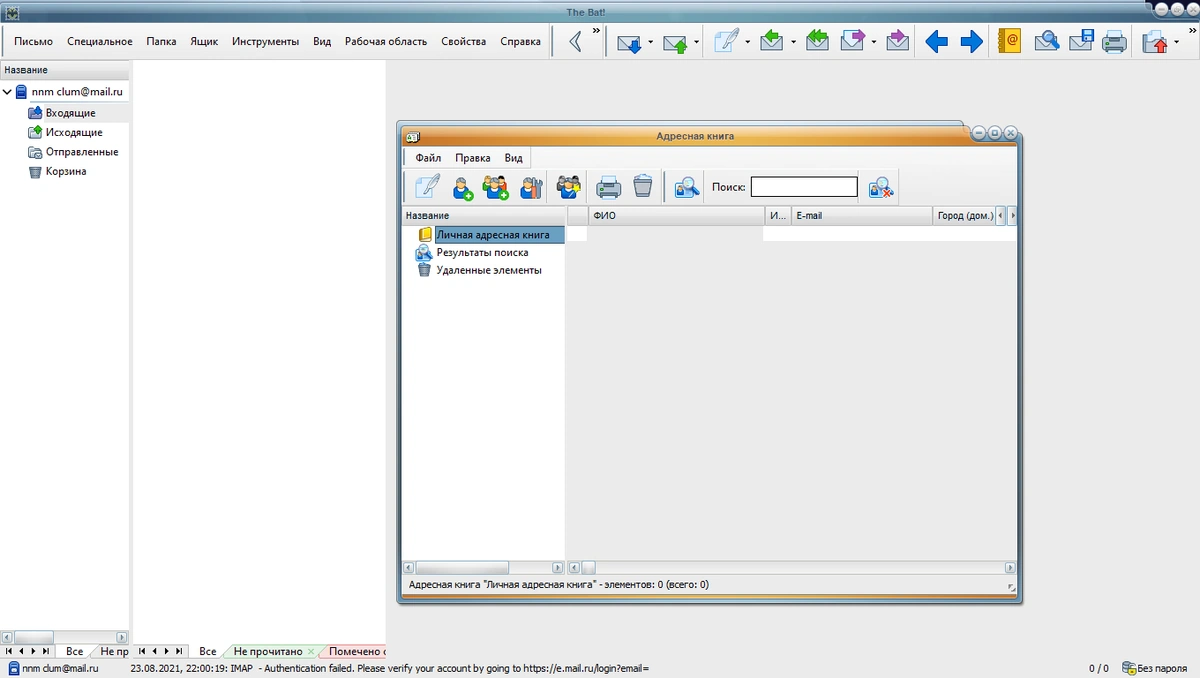
Task: Click the folder with red up-arrow icon
Action: click(x=1155, y=42)
